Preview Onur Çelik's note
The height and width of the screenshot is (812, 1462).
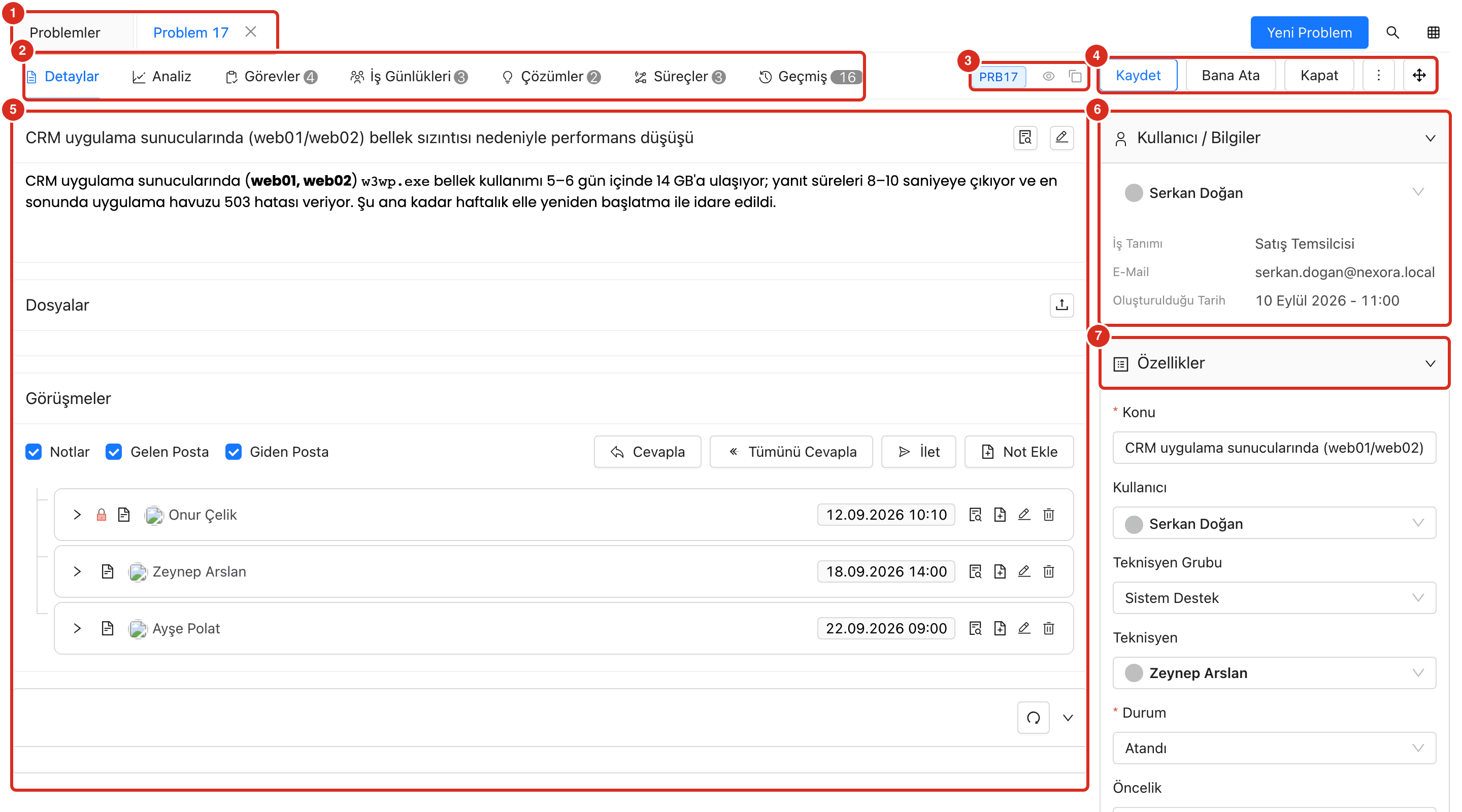tap(975, 515)
